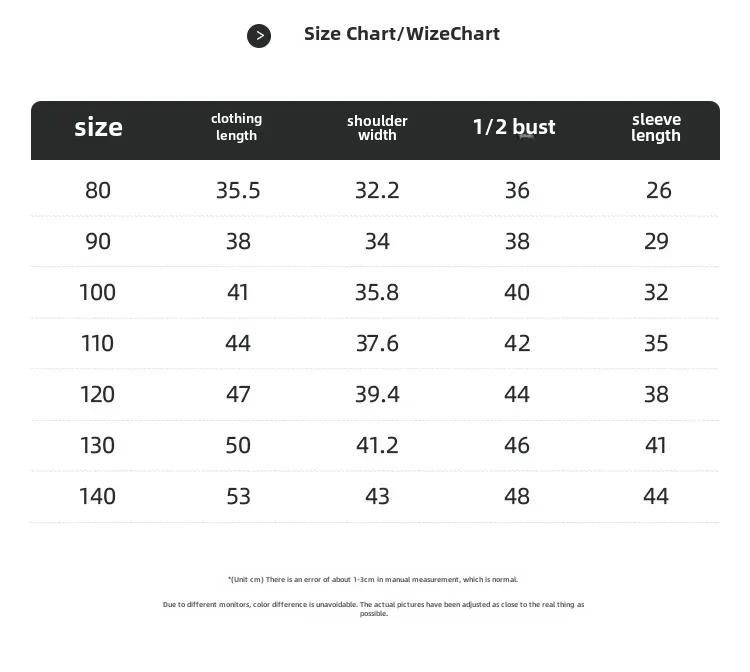Screen dimensions: 750x672
Task: Select the 'clothing length' column header
Action: pyautogui.click(x=237, y=127)
